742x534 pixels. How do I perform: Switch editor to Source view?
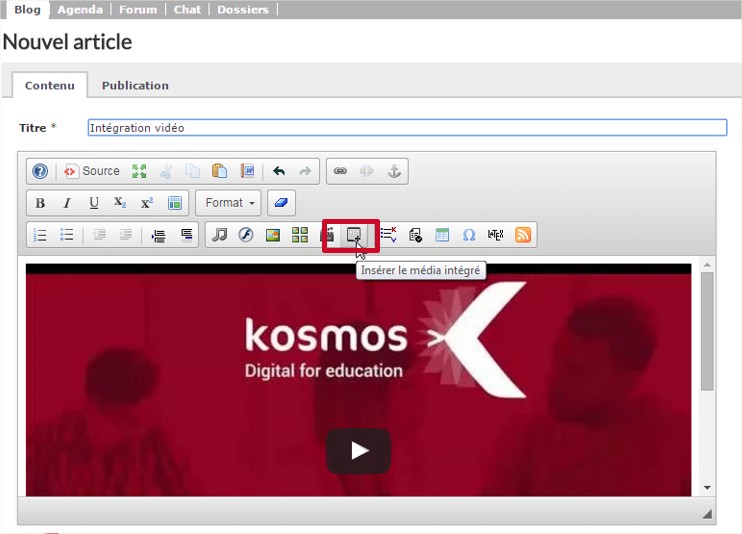coord(92,171)
